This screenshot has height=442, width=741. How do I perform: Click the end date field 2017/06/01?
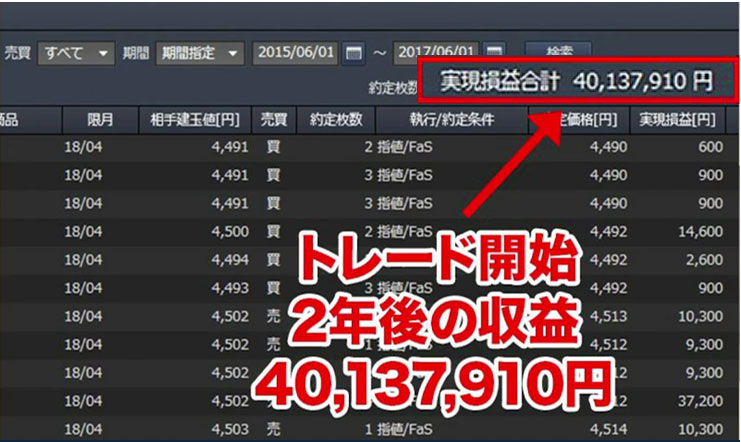click(437, 52)
